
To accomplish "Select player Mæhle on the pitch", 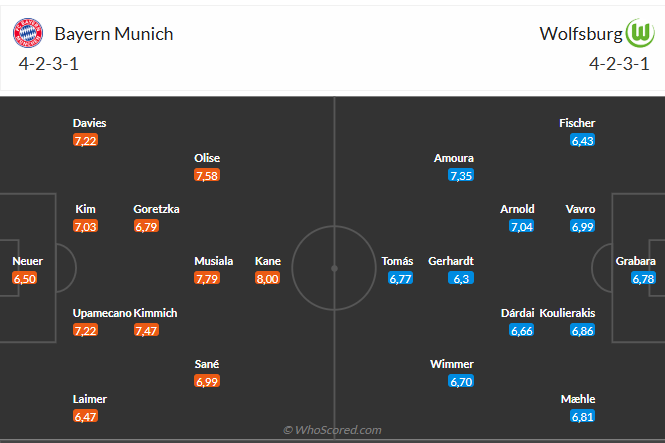I will [578, 399].
